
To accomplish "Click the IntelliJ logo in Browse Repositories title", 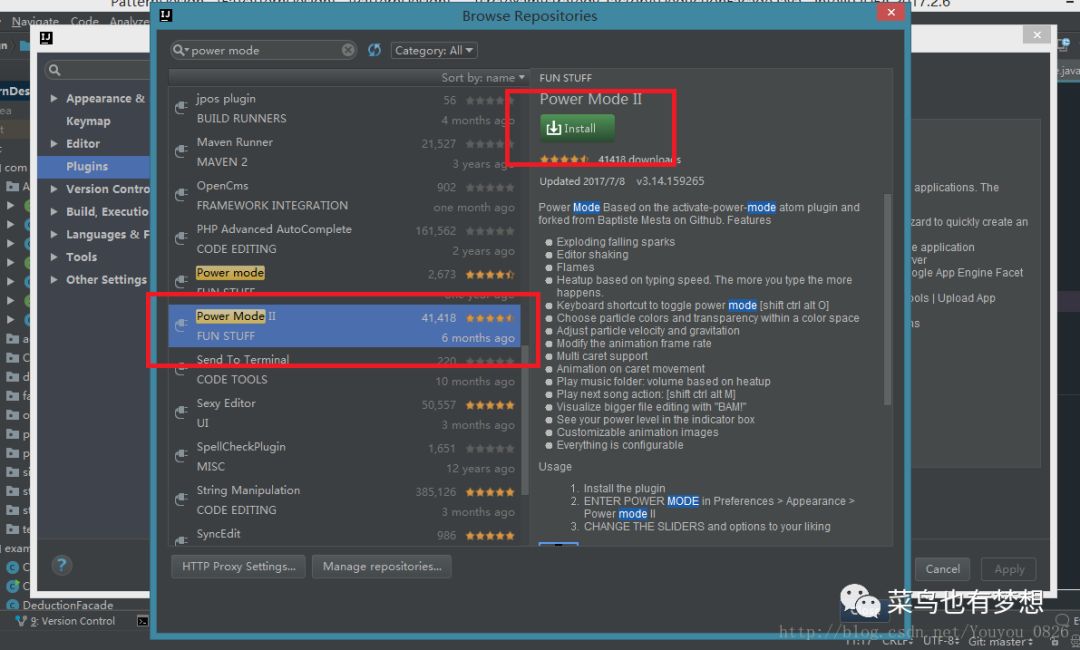I will click(166, 15).
